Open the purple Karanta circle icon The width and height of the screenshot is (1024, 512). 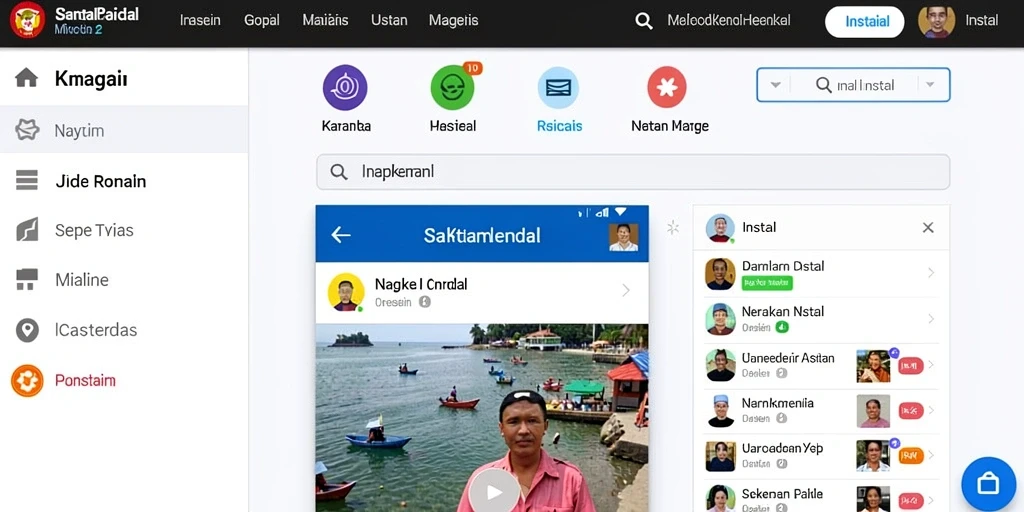pos(345,88)
